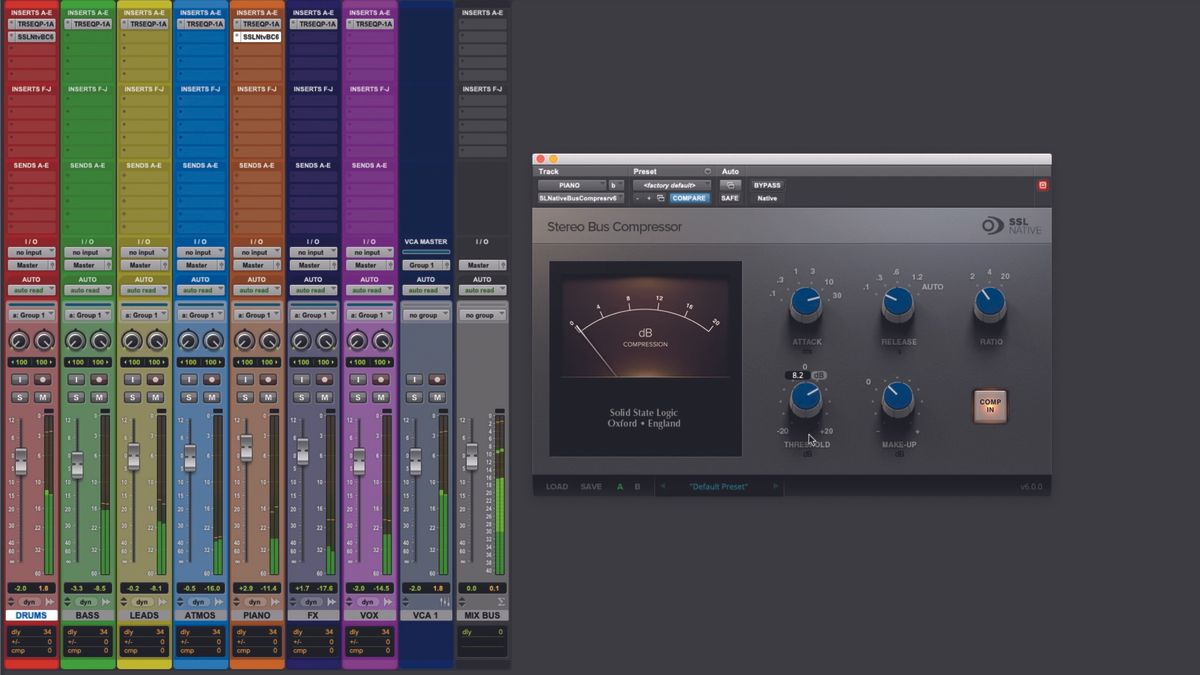
Task: Open the Group 1 assignment selector on ATMOS
Action: pyautogui.click(x=201, y=314)
